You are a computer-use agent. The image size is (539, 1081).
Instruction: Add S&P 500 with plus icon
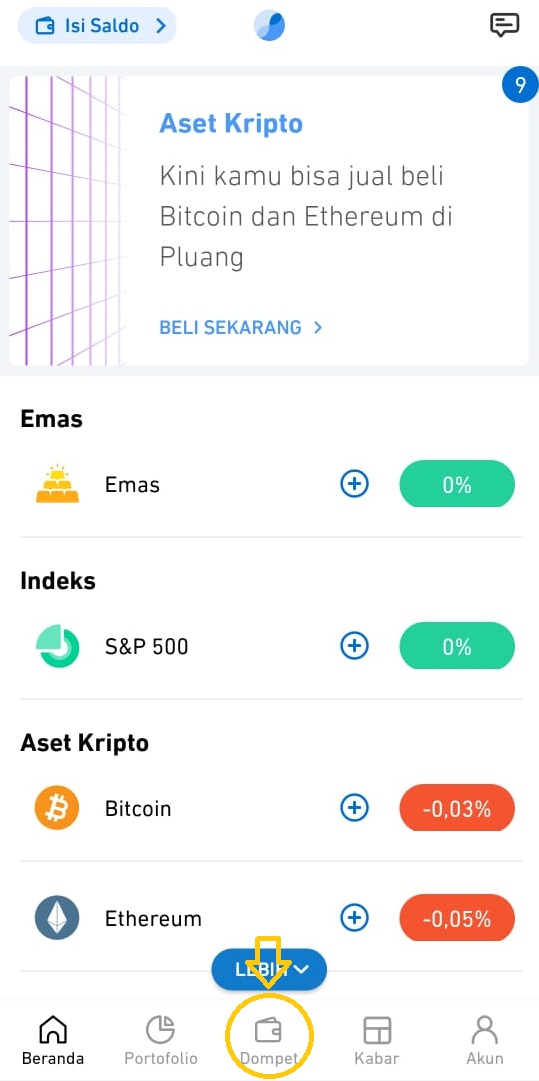pyautogui.click(x=354, y=646)
